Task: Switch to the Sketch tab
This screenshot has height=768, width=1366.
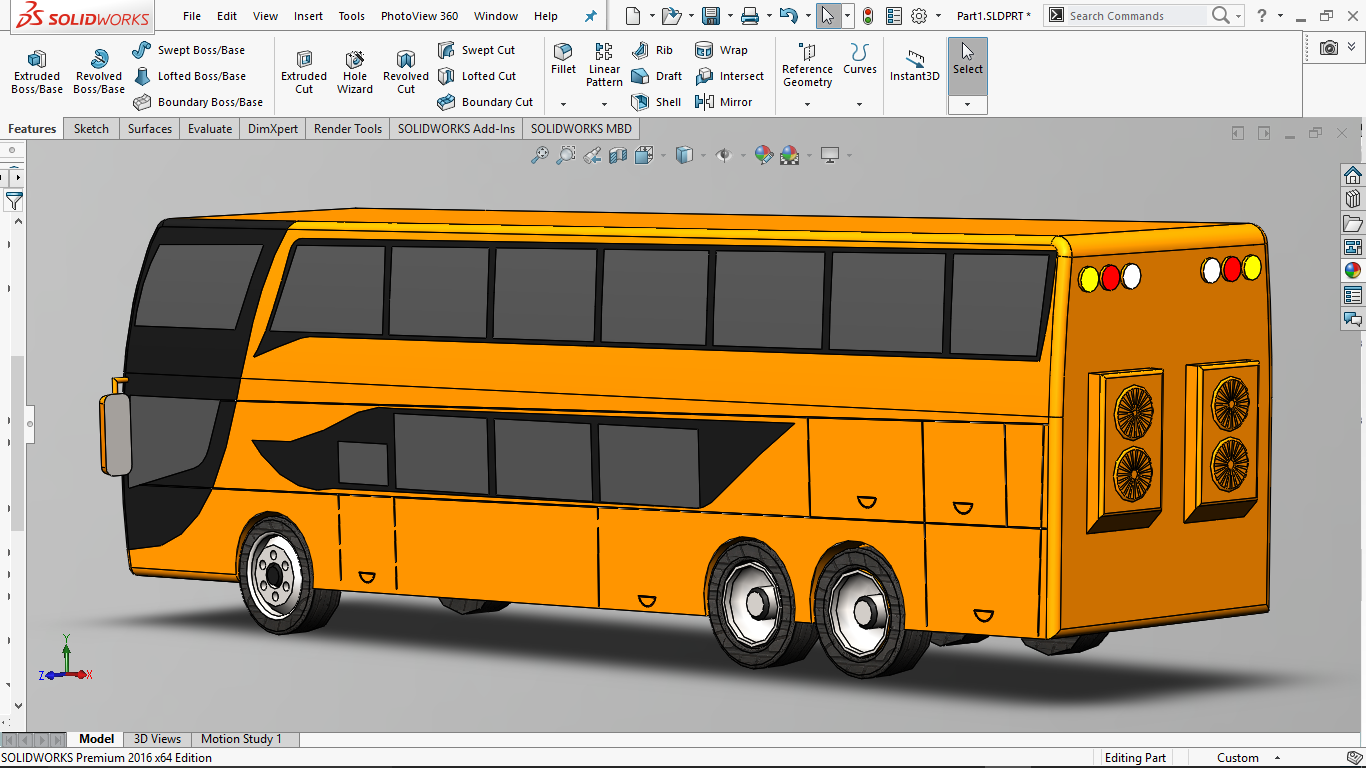Action: click(91, 129)
